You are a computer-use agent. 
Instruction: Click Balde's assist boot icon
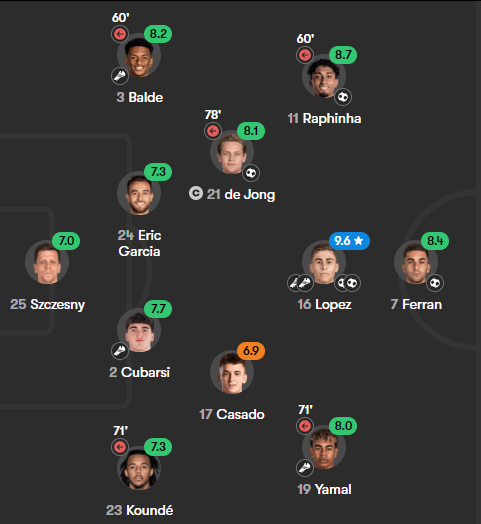click(x=120, y=76)
